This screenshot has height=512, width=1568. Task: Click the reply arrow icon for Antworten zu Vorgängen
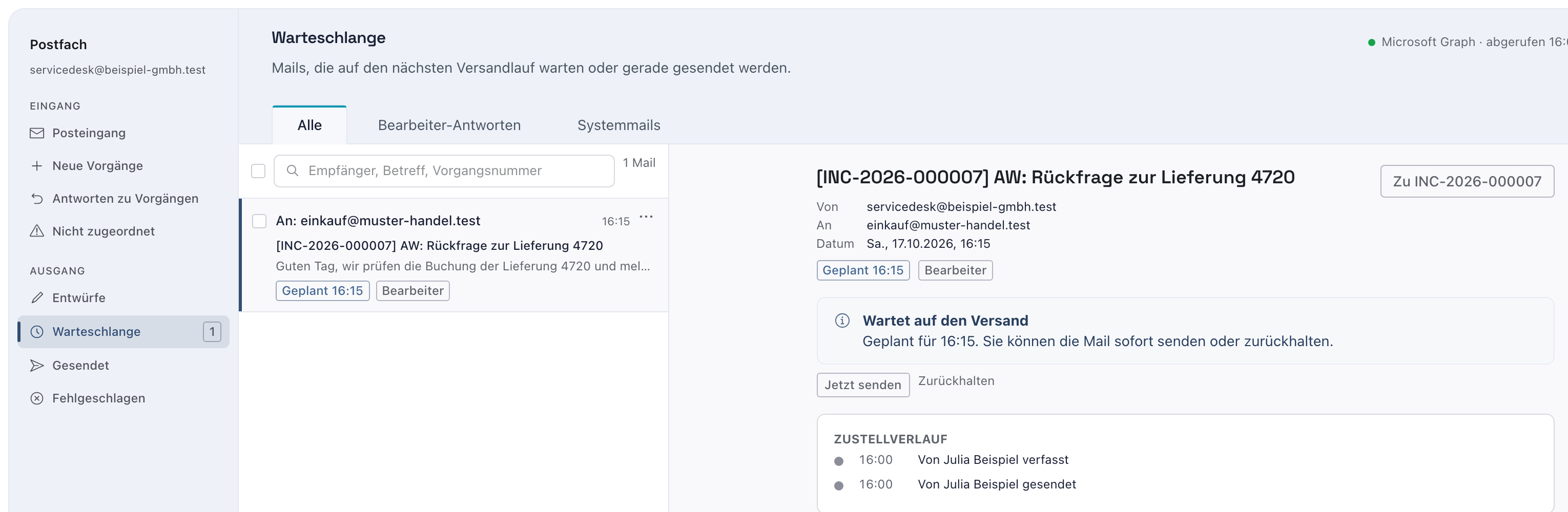[37, 199]
